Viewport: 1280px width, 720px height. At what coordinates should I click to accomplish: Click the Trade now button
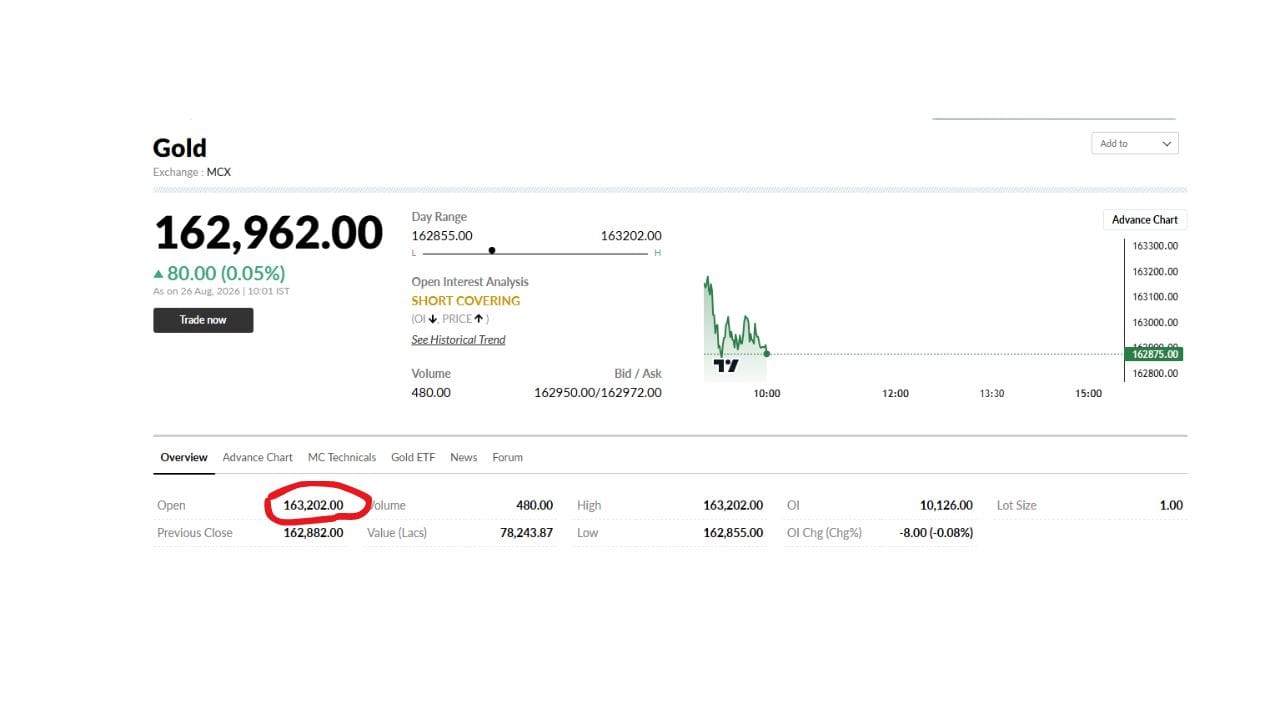coord(203,320)
